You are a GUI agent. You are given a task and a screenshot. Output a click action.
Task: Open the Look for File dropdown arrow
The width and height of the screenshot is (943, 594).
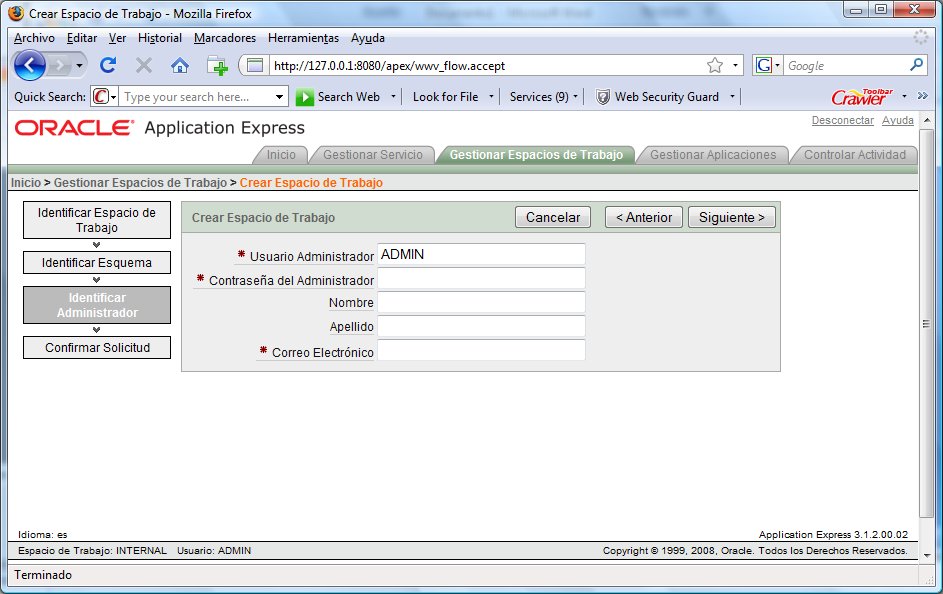pos(491,97)
